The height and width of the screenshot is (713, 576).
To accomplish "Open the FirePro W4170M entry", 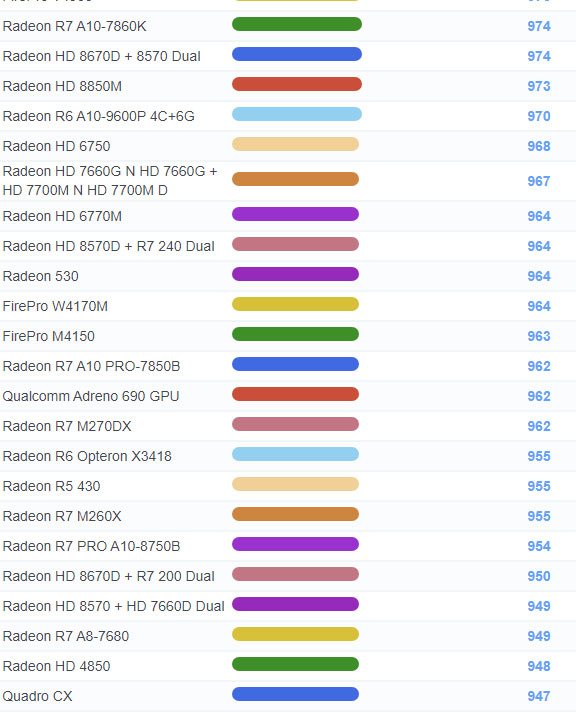I will (x=55, y=306).
